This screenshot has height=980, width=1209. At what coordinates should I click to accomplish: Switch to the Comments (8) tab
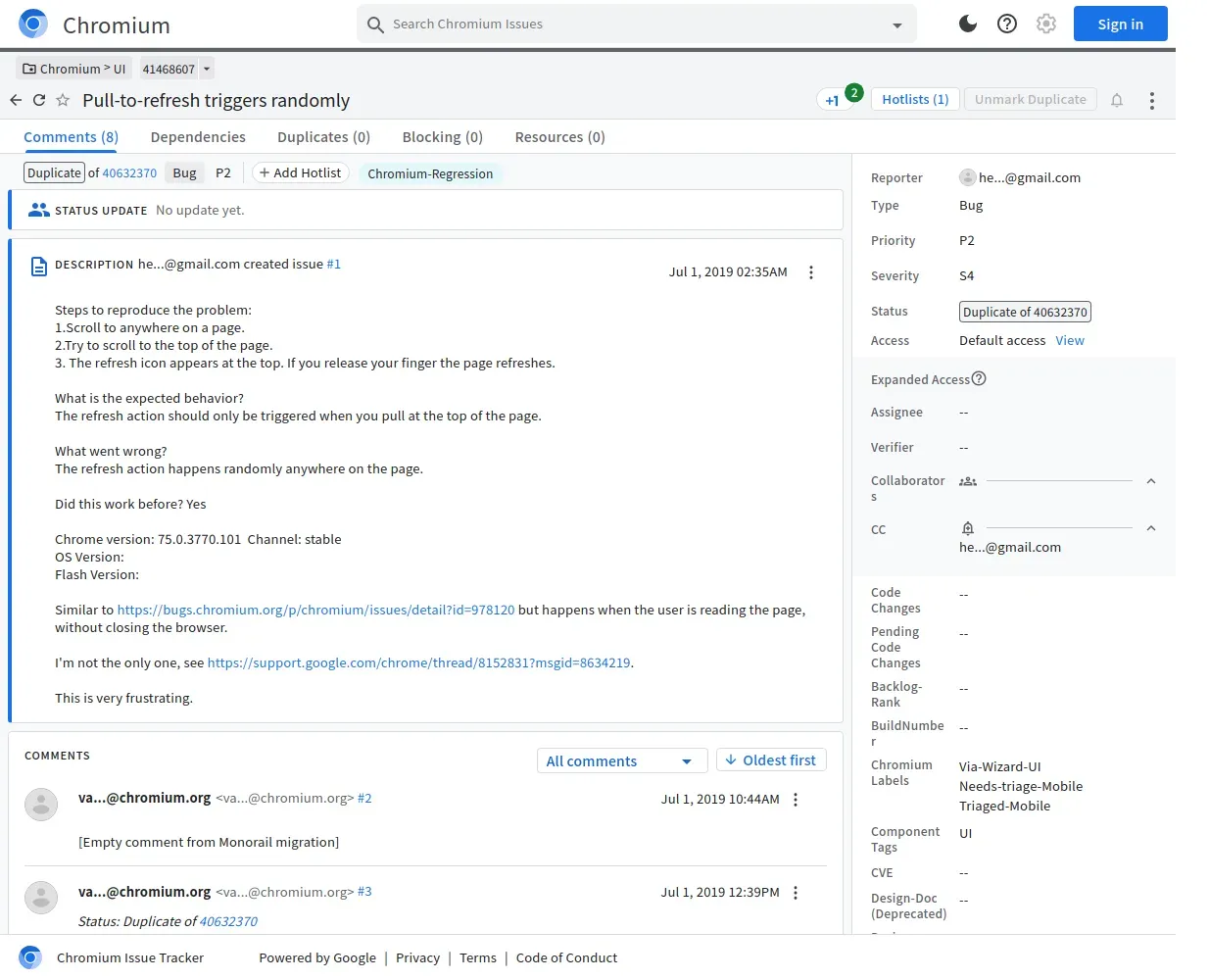(71, 137)
